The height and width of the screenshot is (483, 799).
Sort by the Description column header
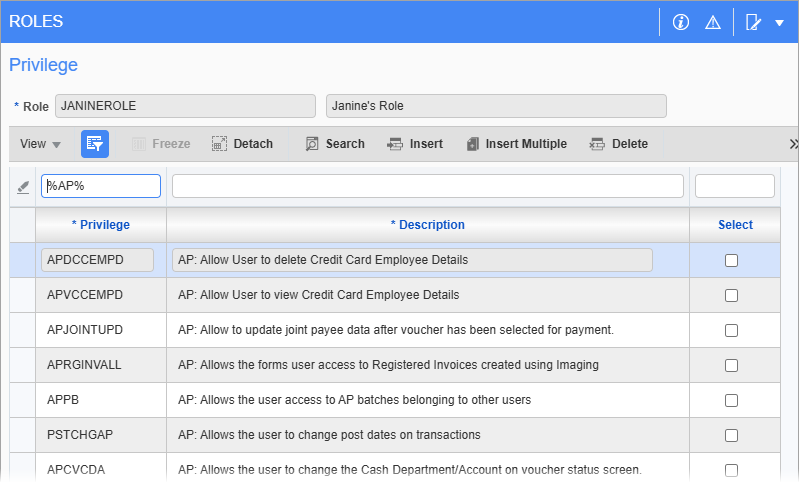tap(428, 225)
